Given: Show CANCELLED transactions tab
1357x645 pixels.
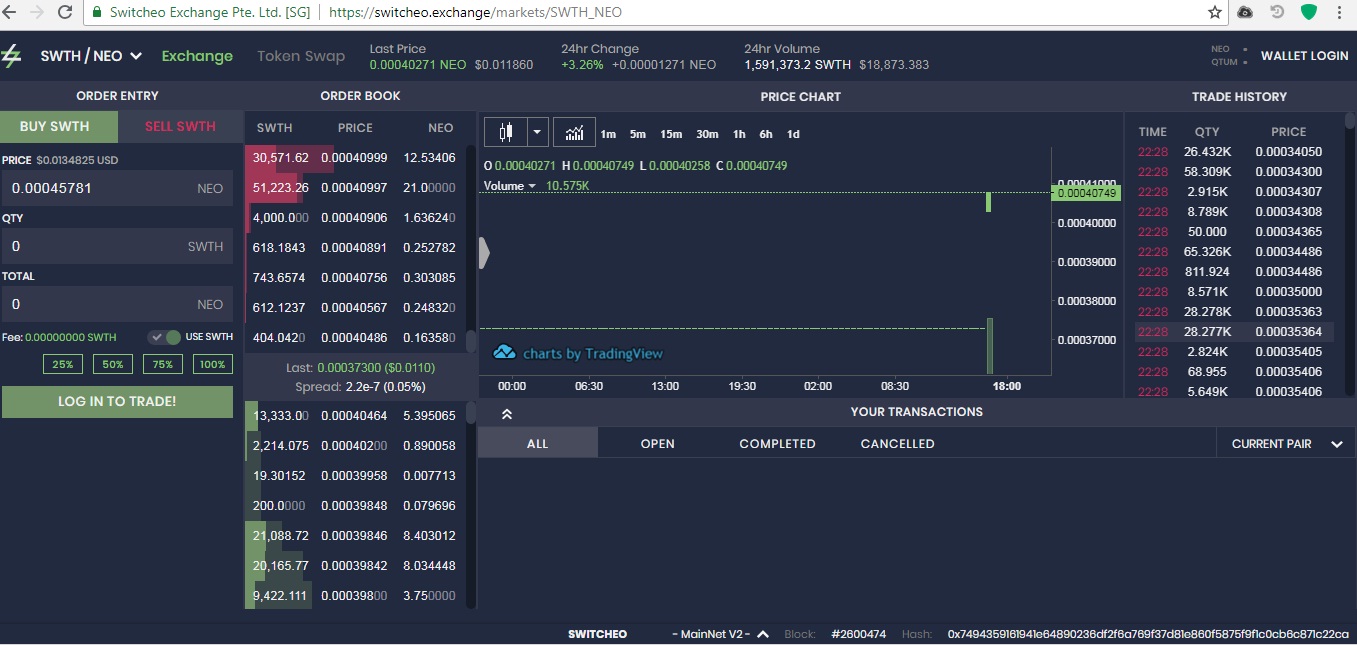Looking at the screenshot, I should [x=898, y=443].
